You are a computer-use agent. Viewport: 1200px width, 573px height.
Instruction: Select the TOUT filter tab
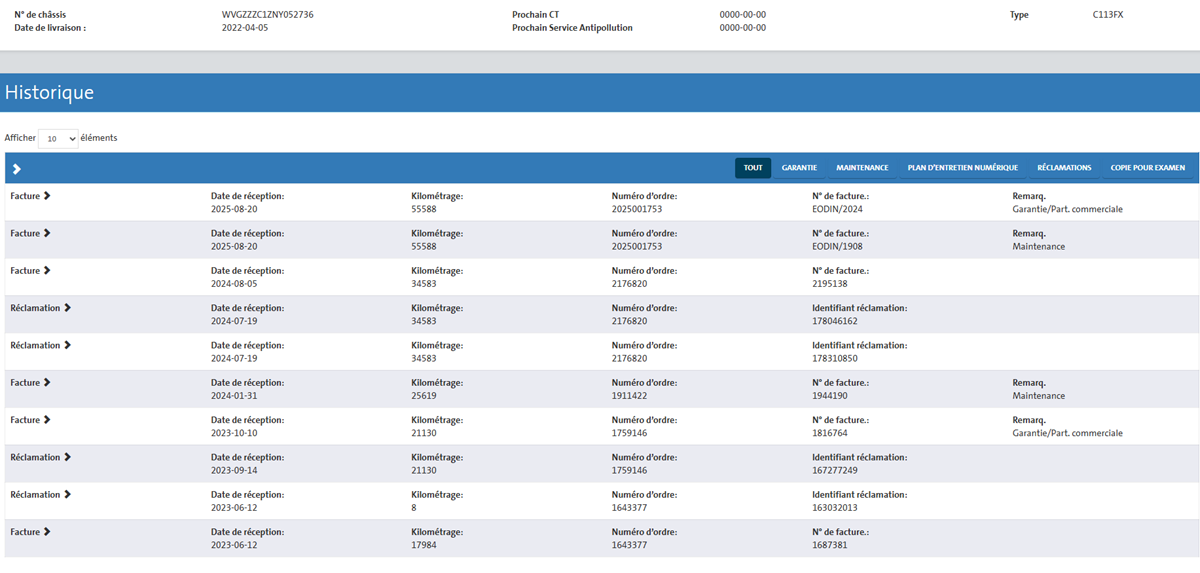coord(753,168)
